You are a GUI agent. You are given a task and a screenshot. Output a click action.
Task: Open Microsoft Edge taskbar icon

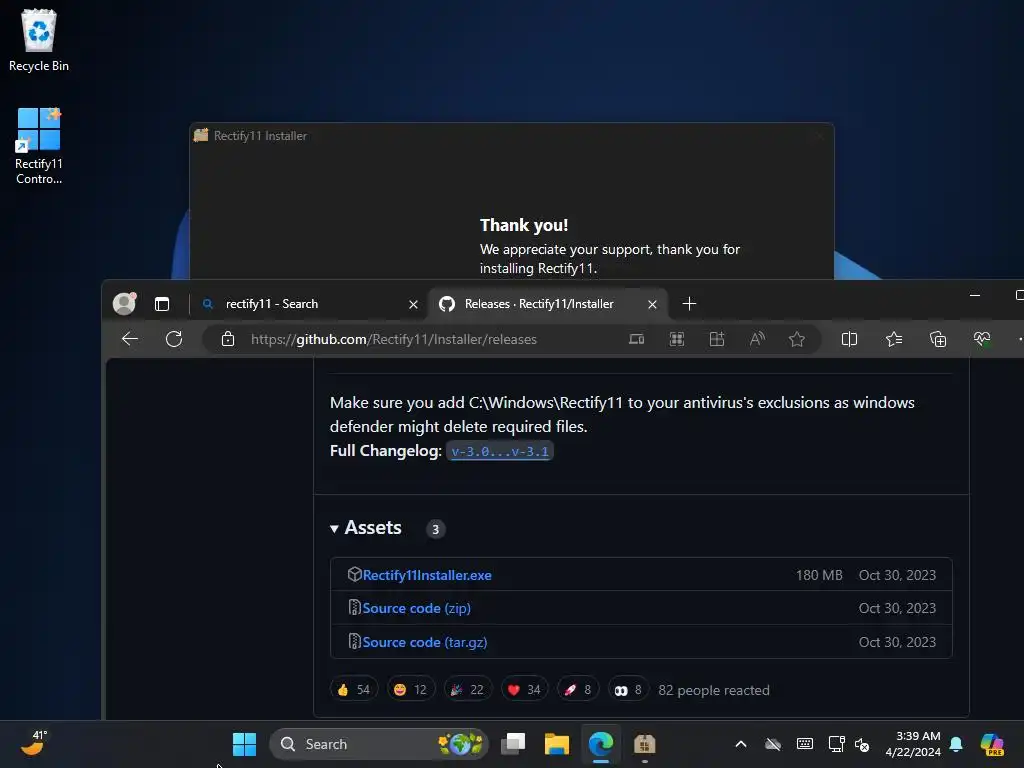(600, 744)
